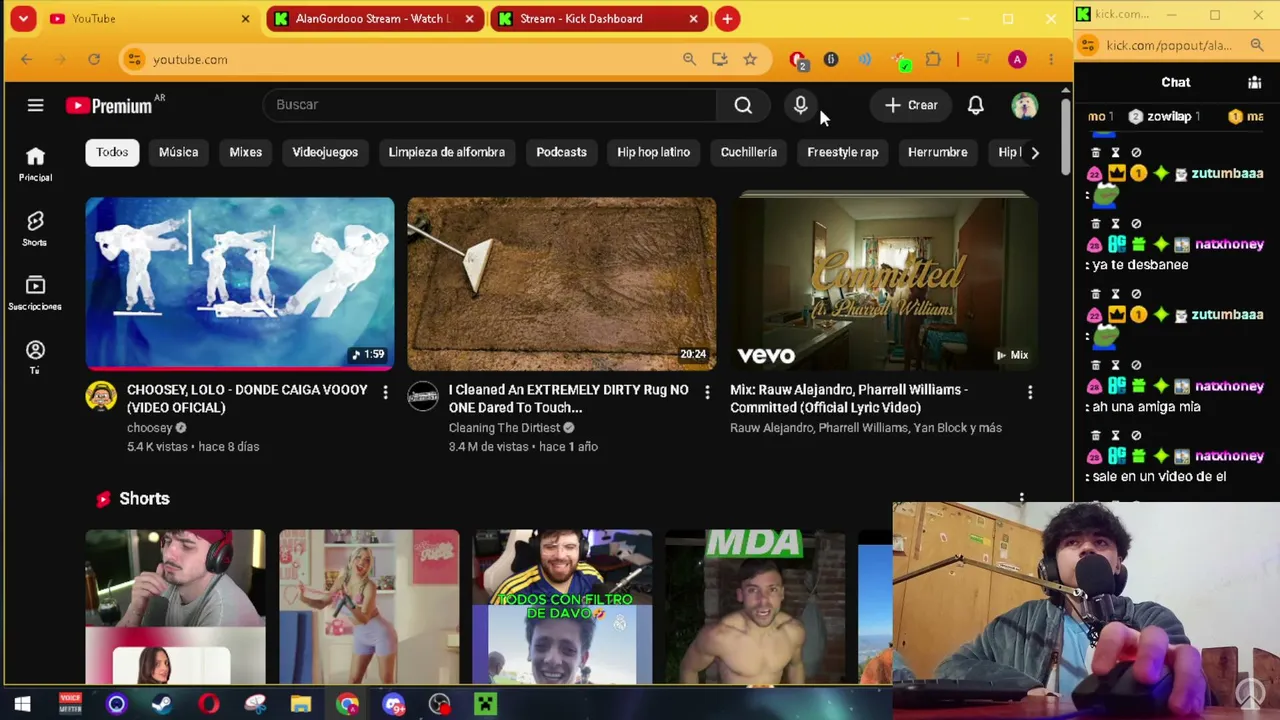Open YouTube notifications bell
The image size is (1280, 720).
tap(975, 105)
